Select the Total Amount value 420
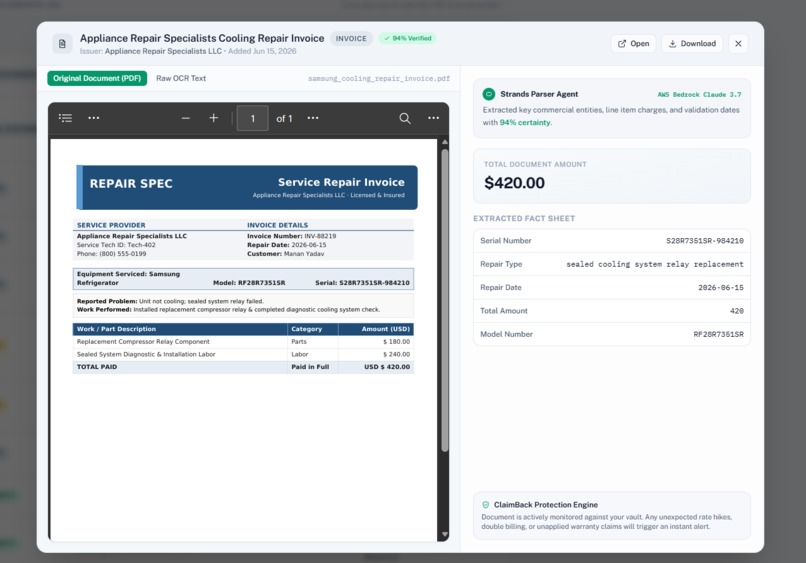This screenshot has height=563, width=806. [x=737, y=311]
